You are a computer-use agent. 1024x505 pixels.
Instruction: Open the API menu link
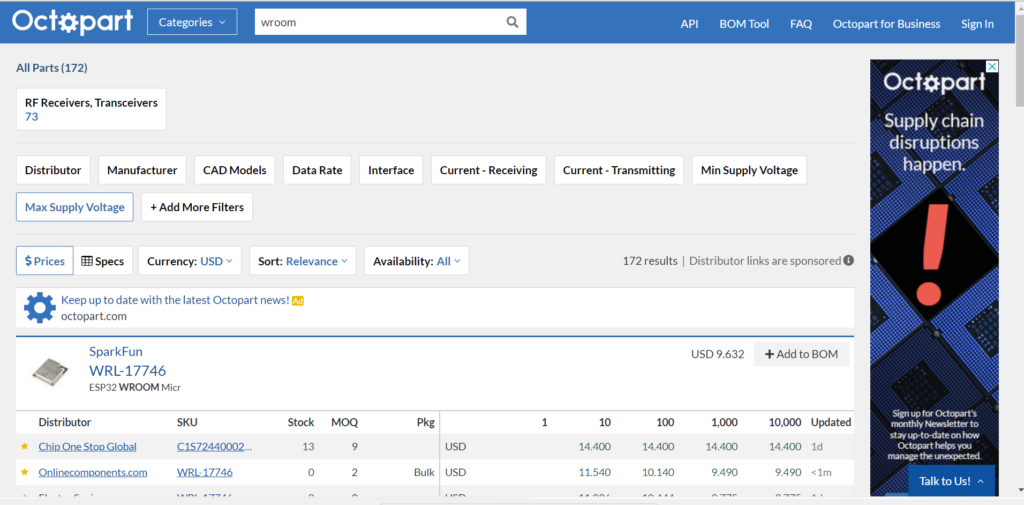pos(689,24)
